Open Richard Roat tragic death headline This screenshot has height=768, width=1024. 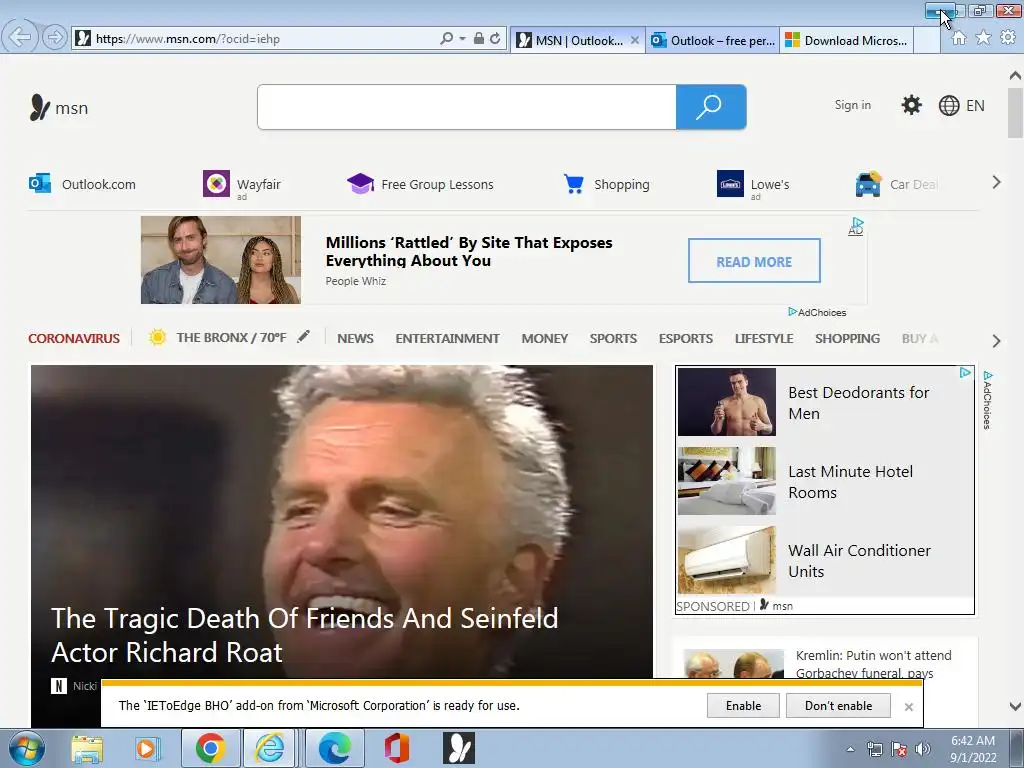pos(305,635)
